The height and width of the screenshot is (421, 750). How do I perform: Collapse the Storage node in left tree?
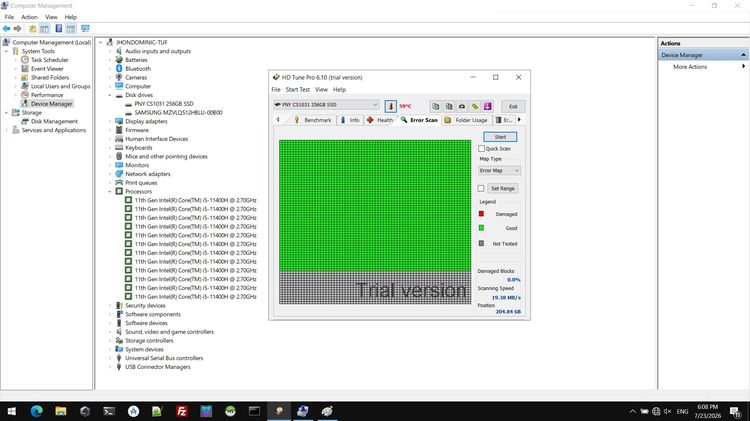[x=6, y=112]
